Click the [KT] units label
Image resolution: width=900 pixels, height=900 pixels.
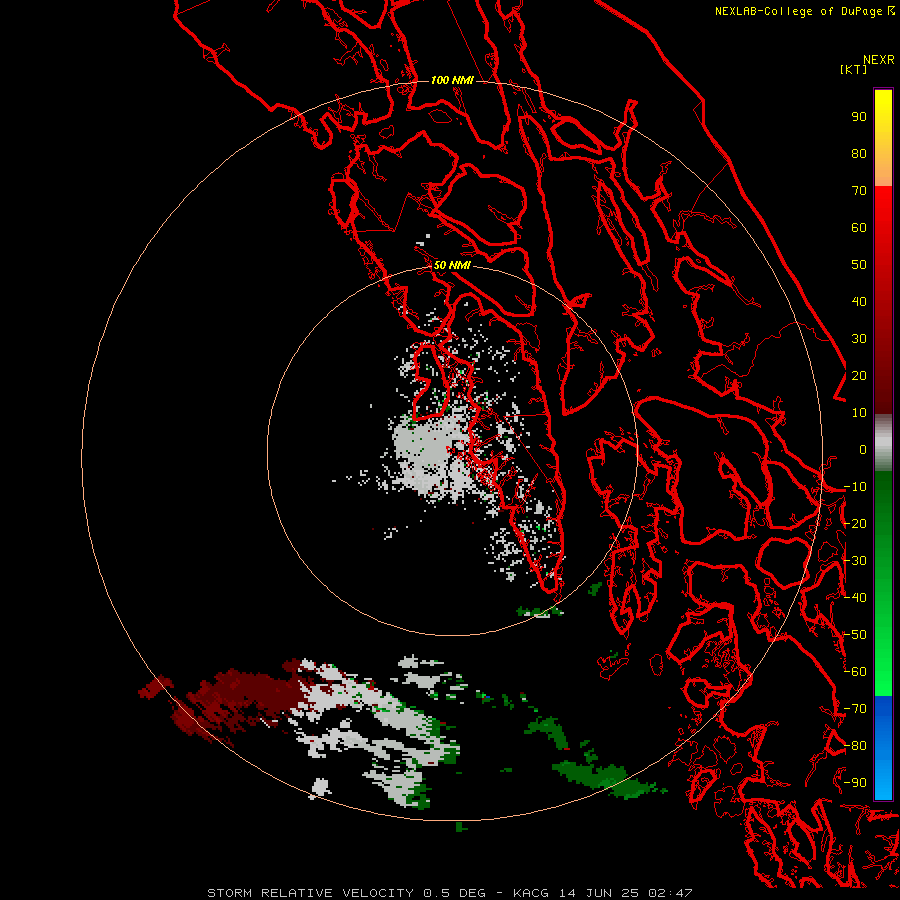point(854,69)
